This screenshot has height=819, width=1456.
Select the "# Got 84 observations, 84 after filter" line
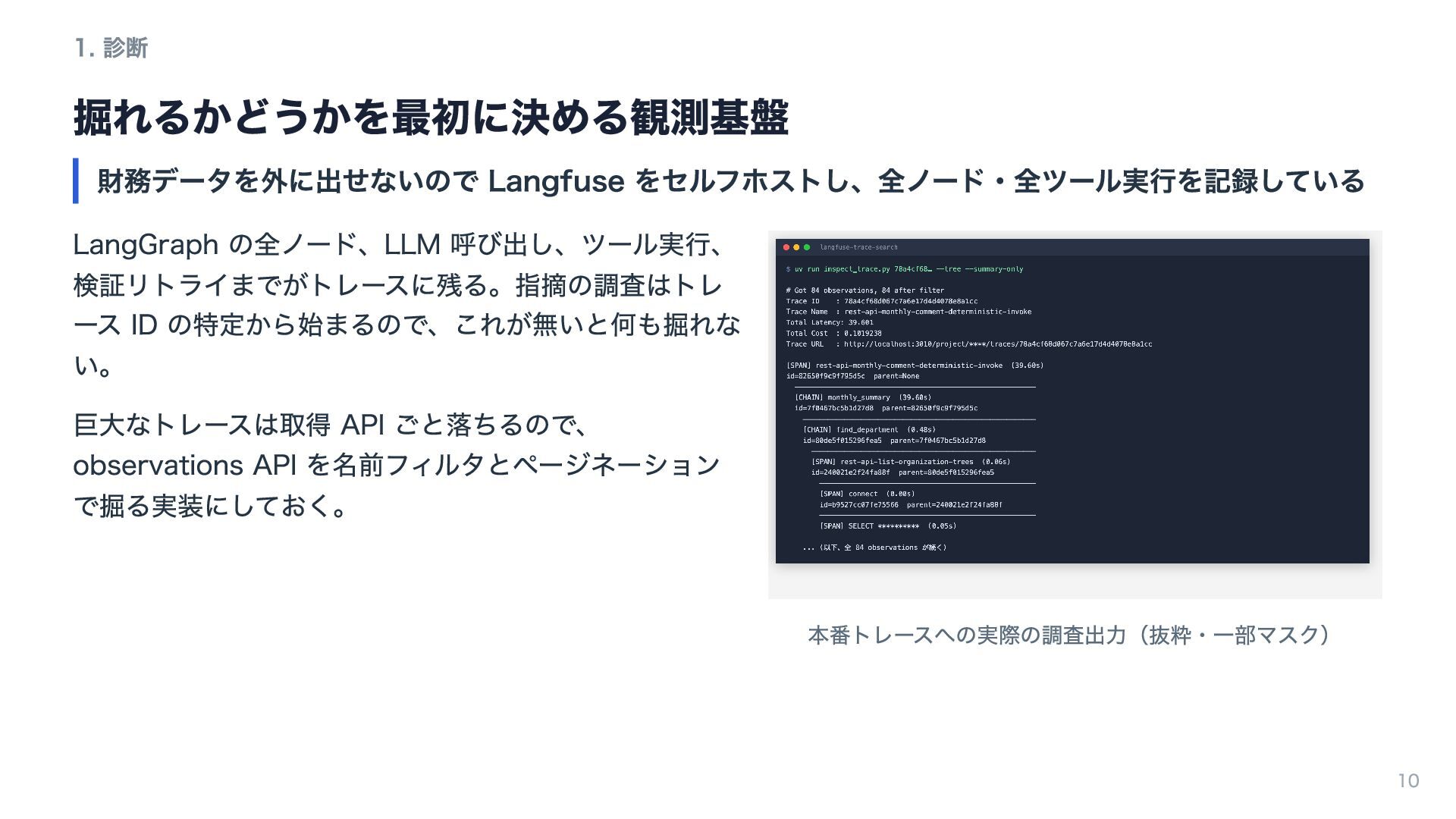pos(865,290)
